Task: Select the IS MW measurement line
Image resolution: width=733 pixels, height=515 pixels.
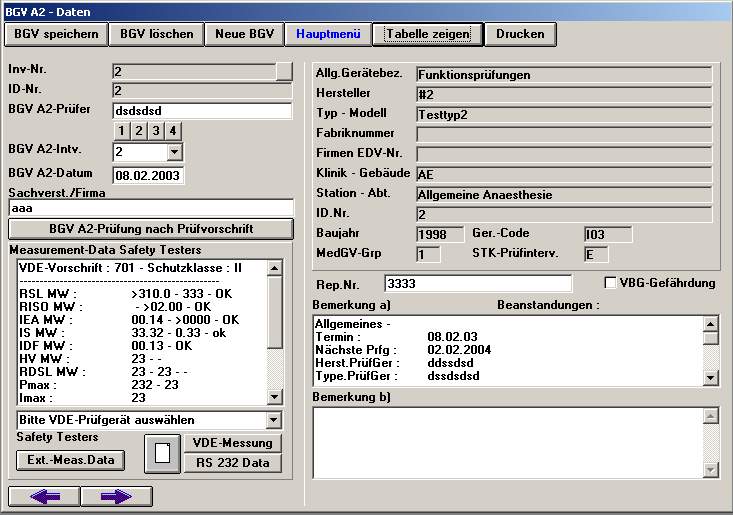Action: point(122,333)
